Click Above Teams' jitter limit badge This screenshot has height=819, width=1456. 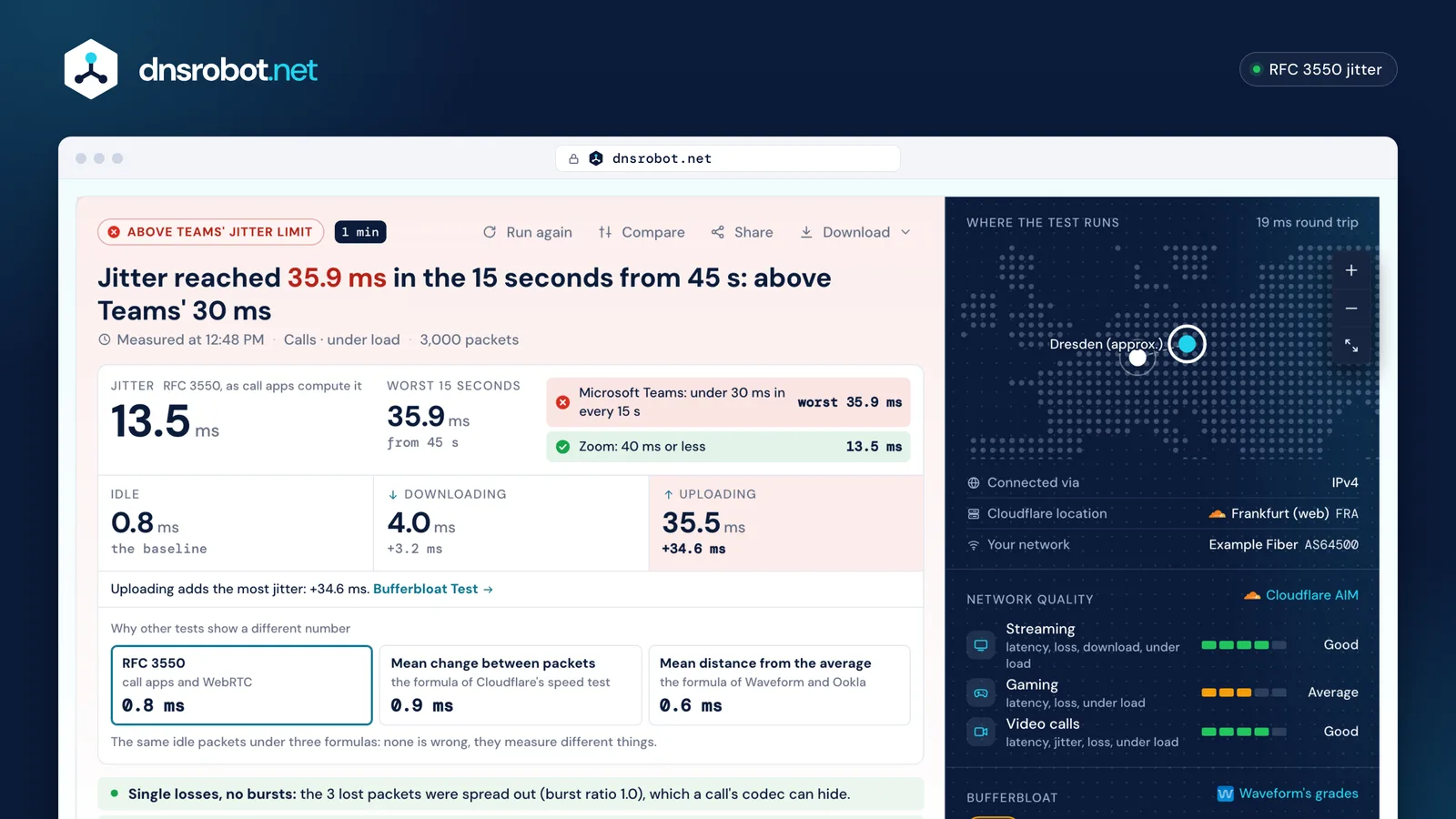[x=211, y=232]
